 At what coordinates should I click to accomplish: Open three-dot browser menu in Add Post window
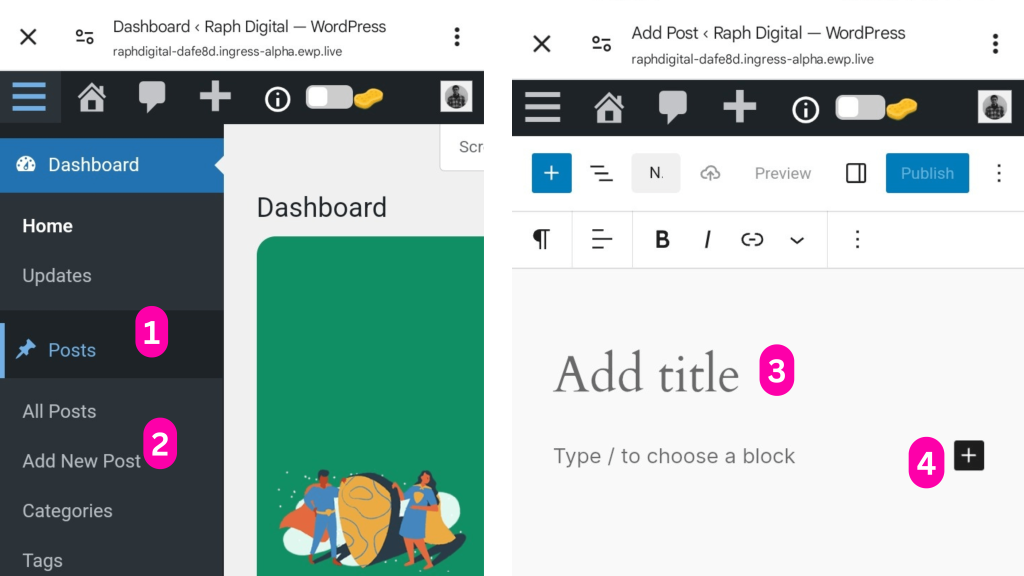995,44
